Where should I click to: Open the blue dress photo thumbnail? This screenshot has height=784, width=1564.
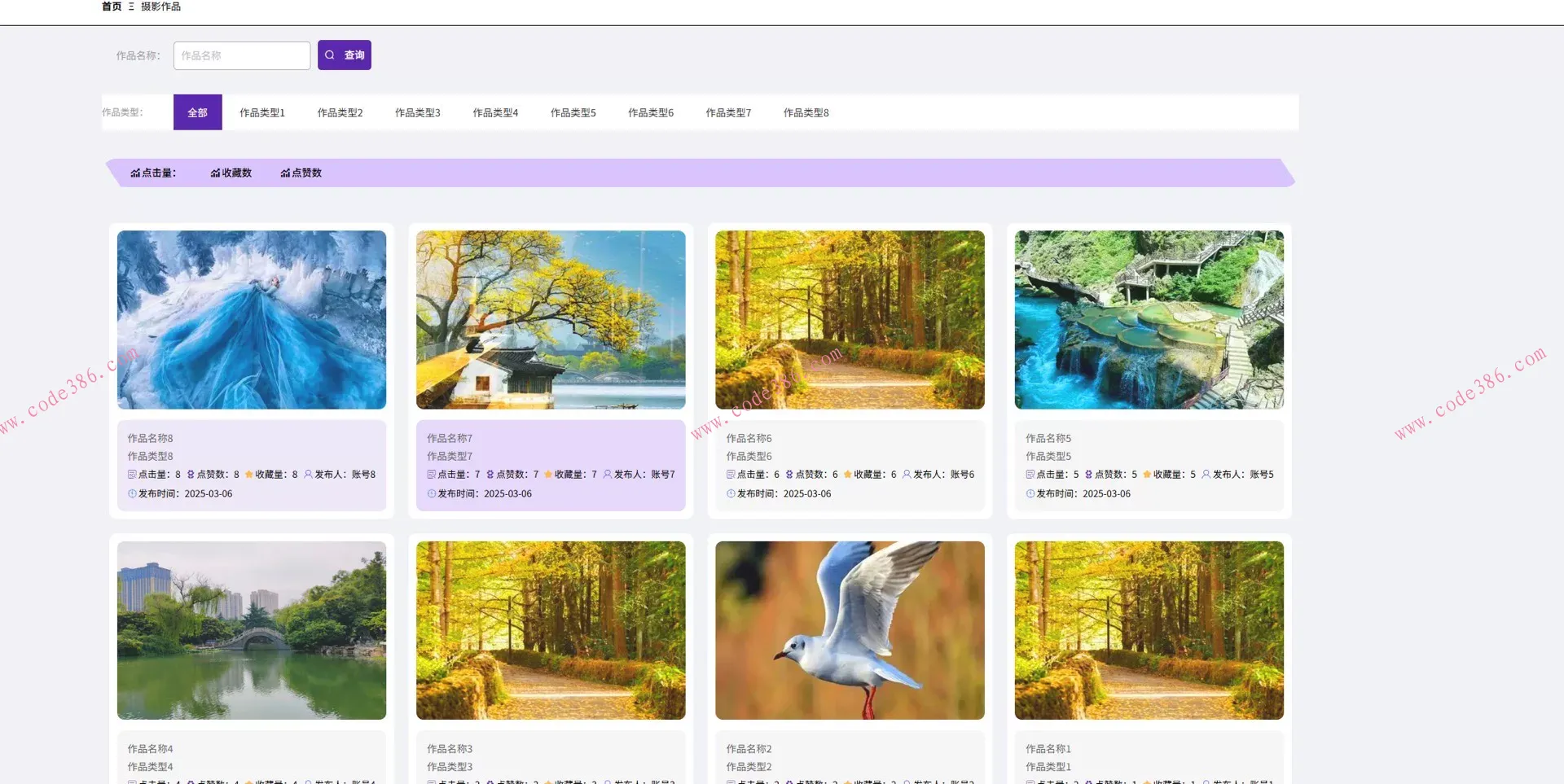[252, 320]
